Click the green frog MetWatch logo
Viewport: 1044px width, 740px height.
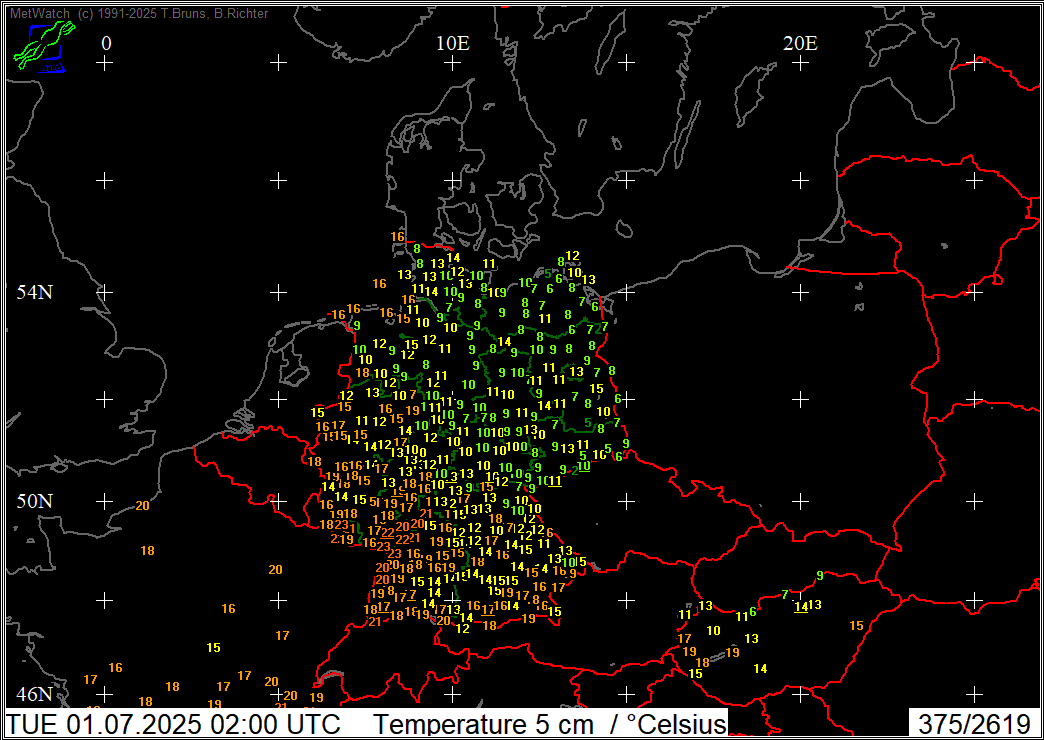click(43, 47)
